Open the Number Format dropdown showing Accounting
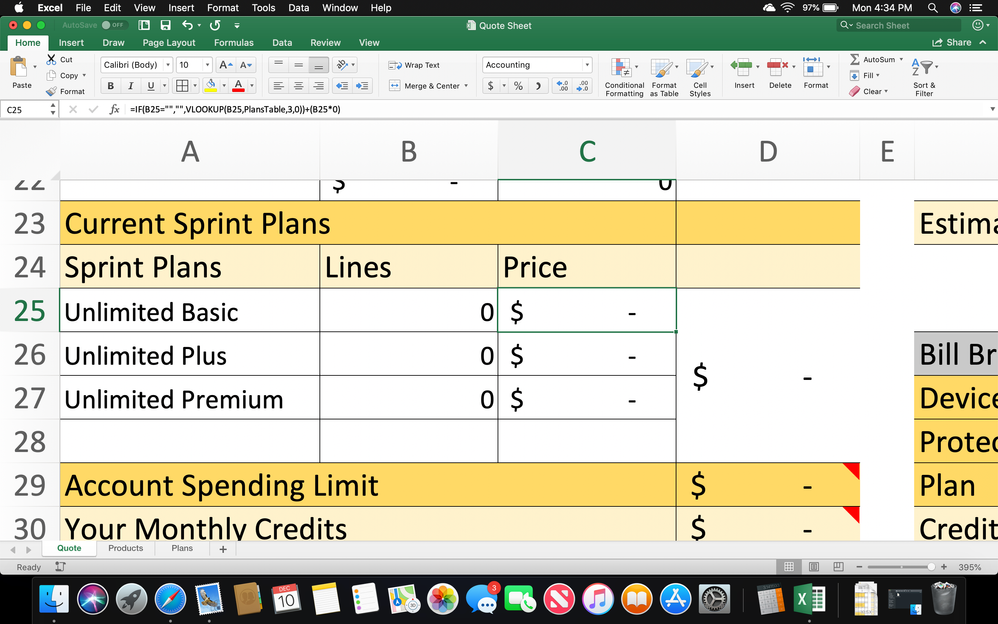The image size is (998, 624). coord(535,64)
